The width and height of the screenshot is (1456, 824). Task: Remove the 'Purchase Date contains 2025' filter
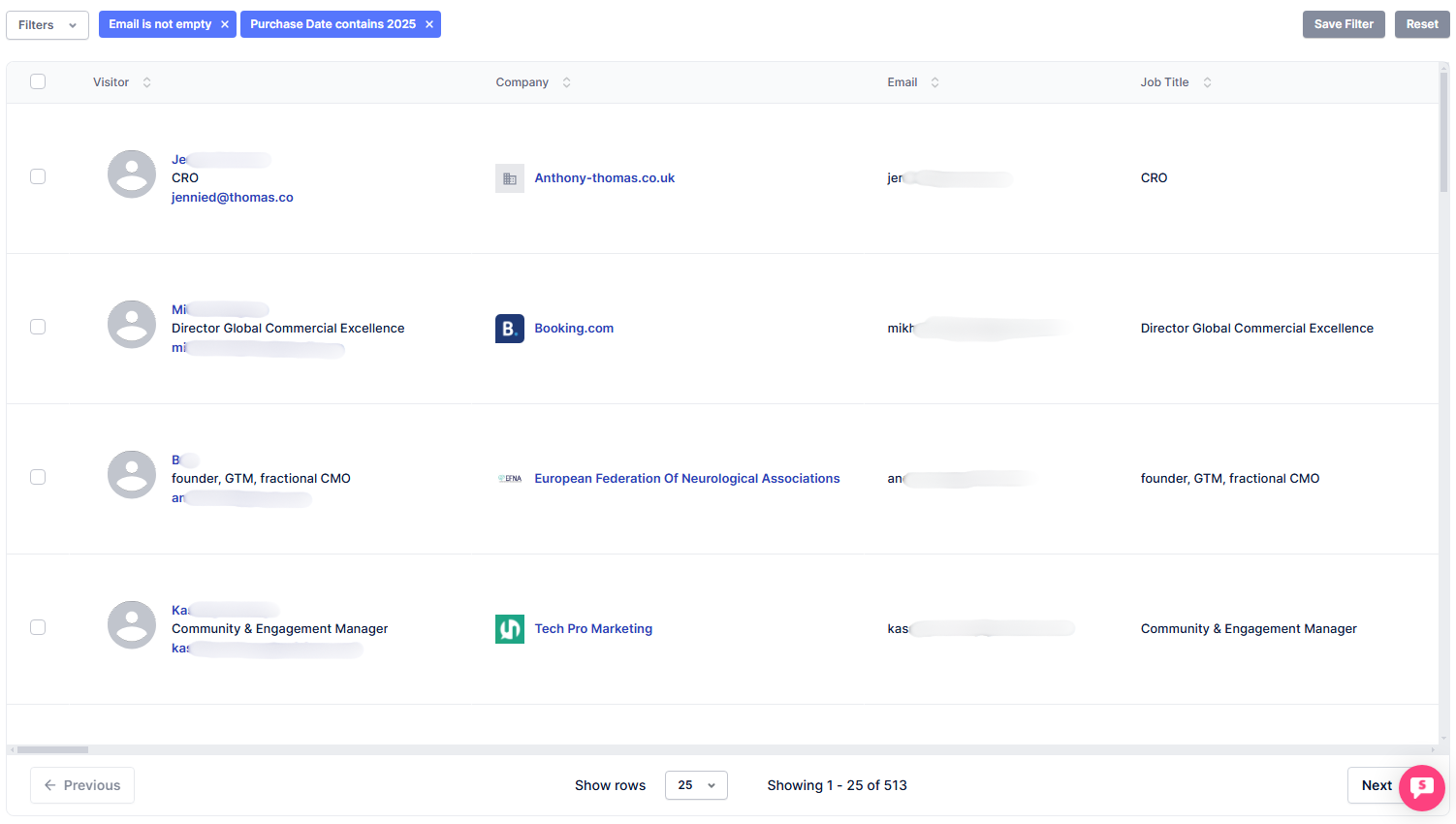[x=429, y=24]
